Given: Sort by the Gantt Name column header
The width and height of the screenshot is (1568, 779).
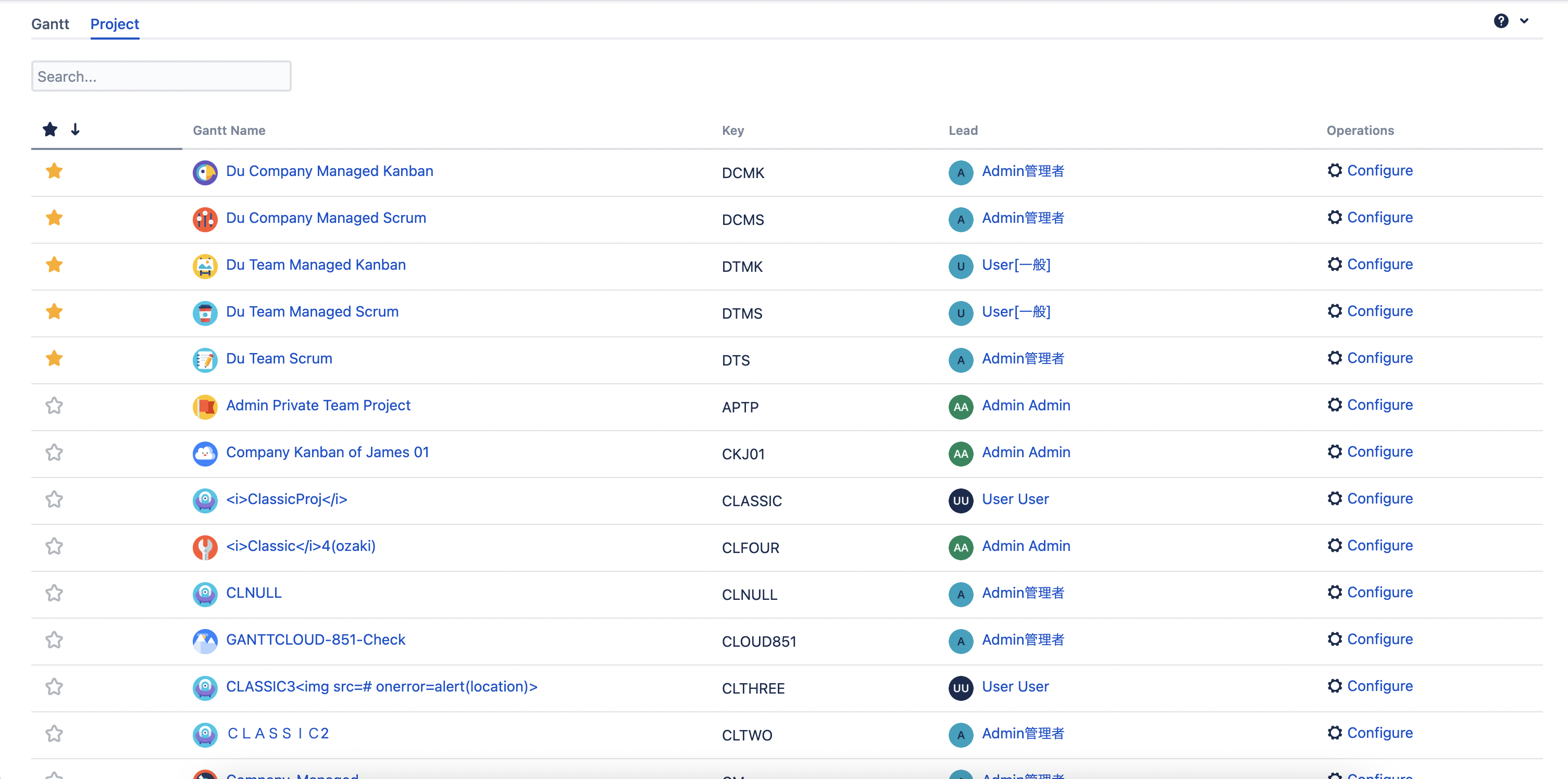Looking at the screenshot, I should tap(229, 130).
